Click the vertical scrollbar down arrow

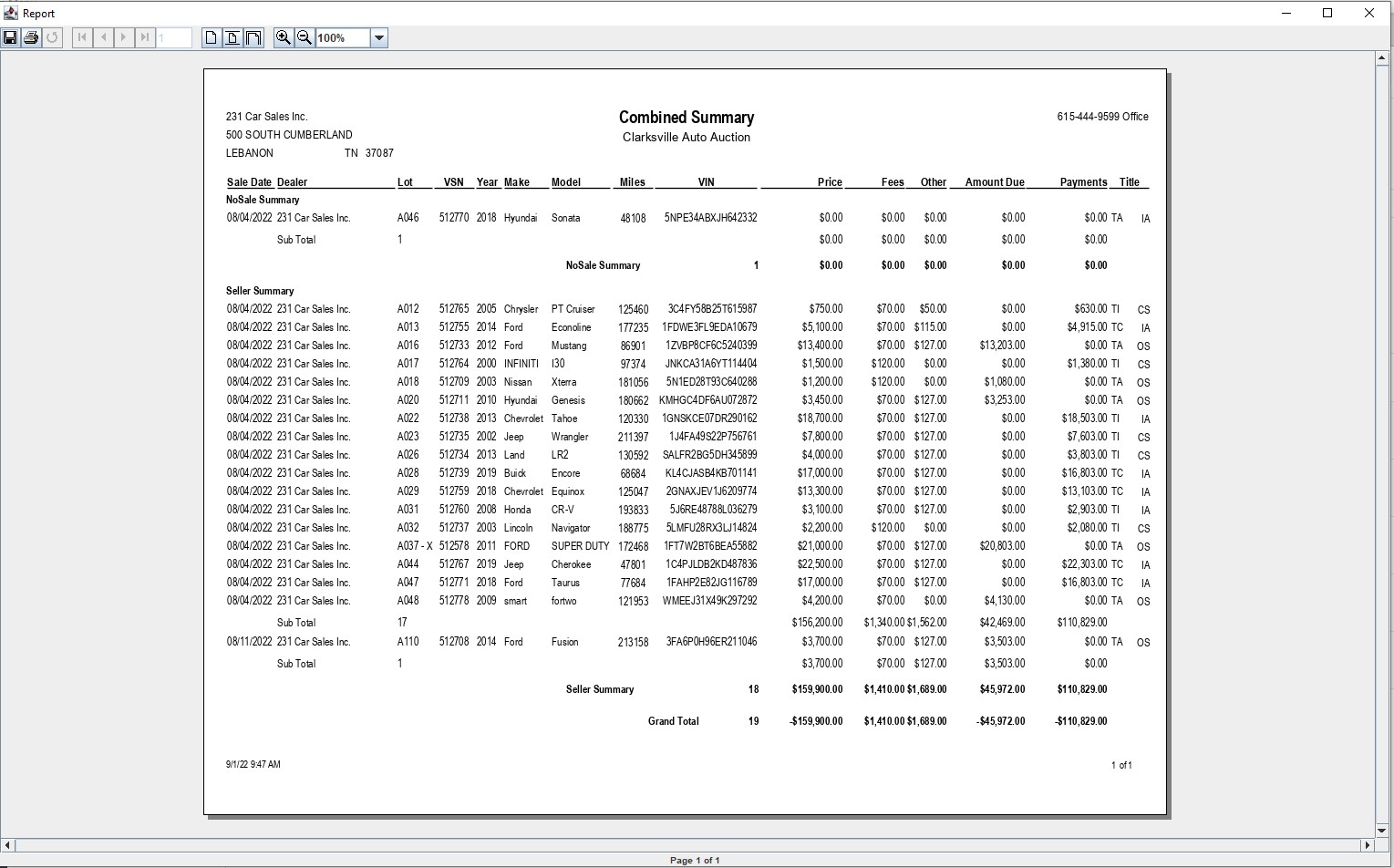pyautogui.click(x=1382, y=832)
